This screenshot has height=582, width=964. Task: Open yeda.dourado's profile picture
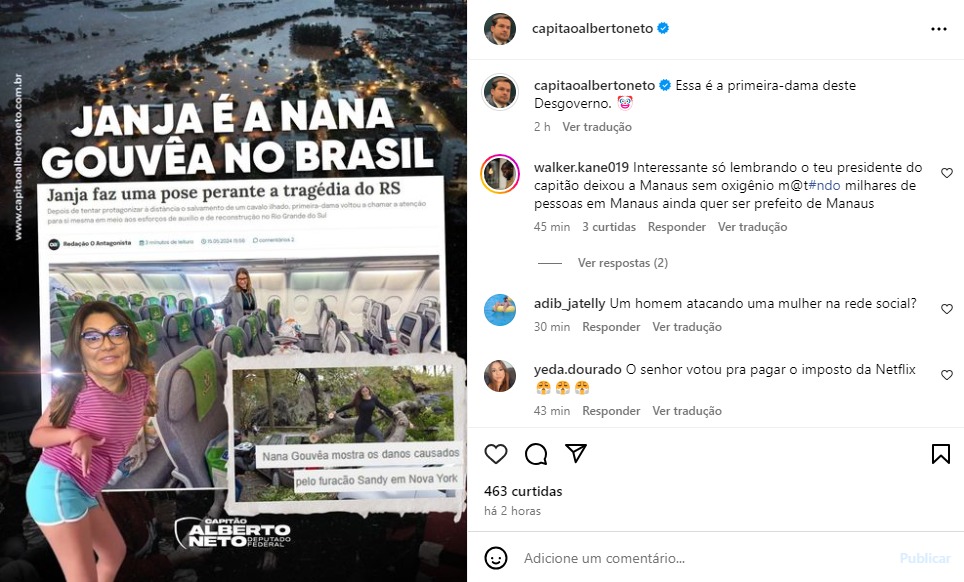tap(500, 376)
